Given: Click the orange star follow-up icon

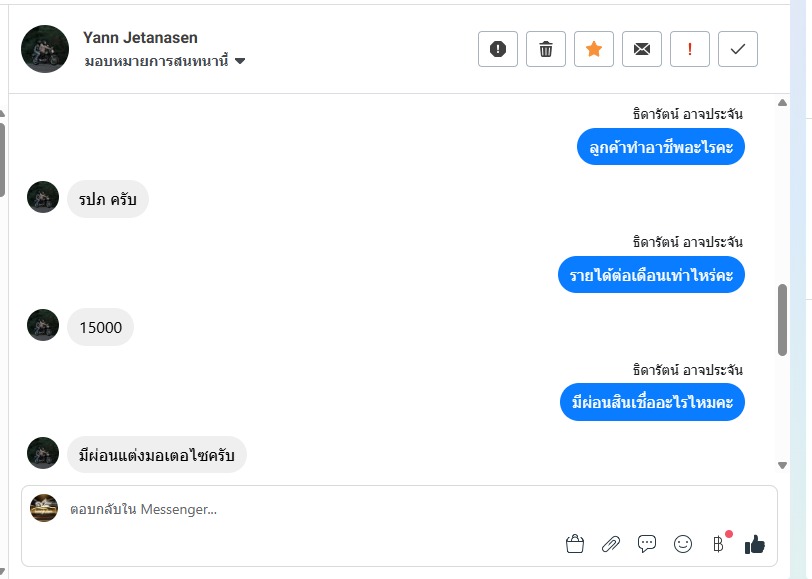Looking at the screenshot, I should pos(594,49).
